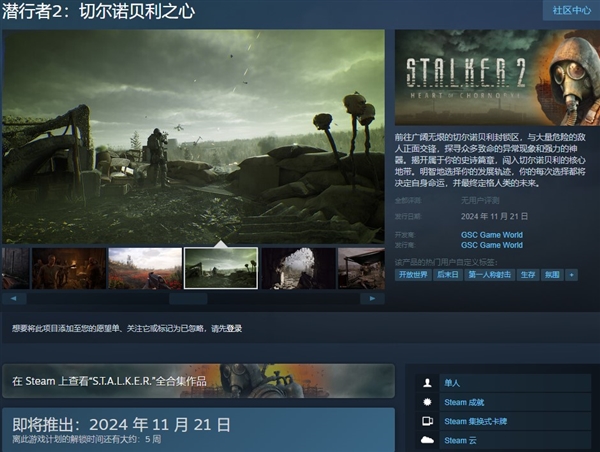The height and width of the screenshot is (452, 600).
Task: Open the 社区中心 community hub
Action: pyautogui.click(x=574, y=10)
